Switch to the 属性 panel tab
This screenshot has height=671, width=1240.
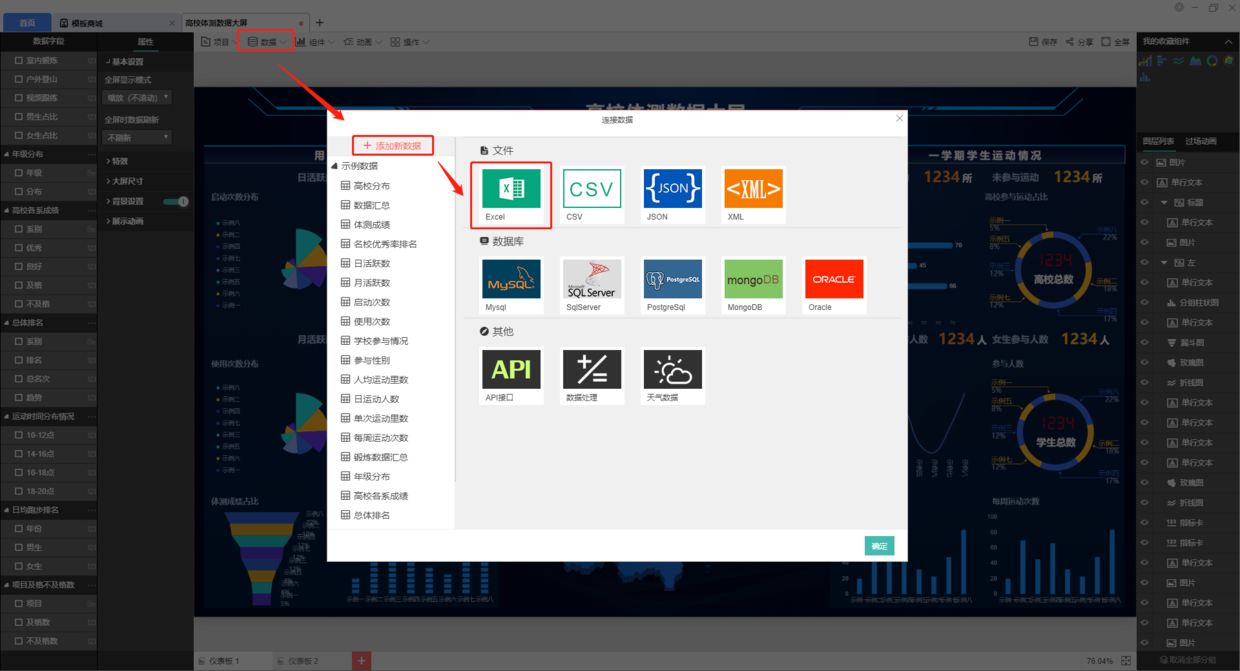(145, 42)
